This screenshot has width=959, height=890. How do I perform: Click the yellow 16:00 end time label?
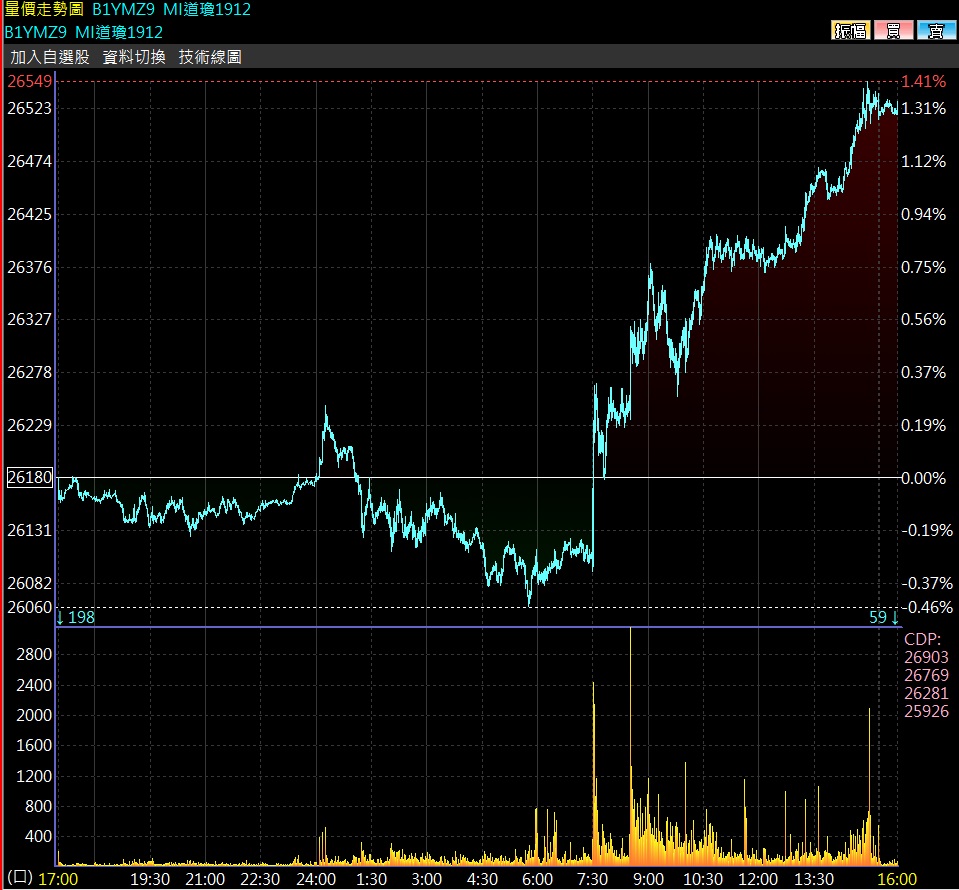click(898, 879)
